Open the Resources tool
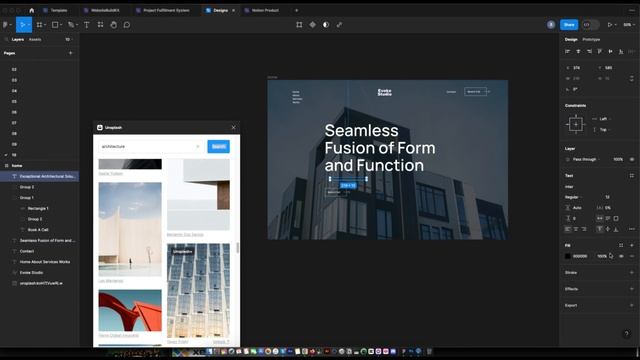640x360 pixels. (100, 25)
